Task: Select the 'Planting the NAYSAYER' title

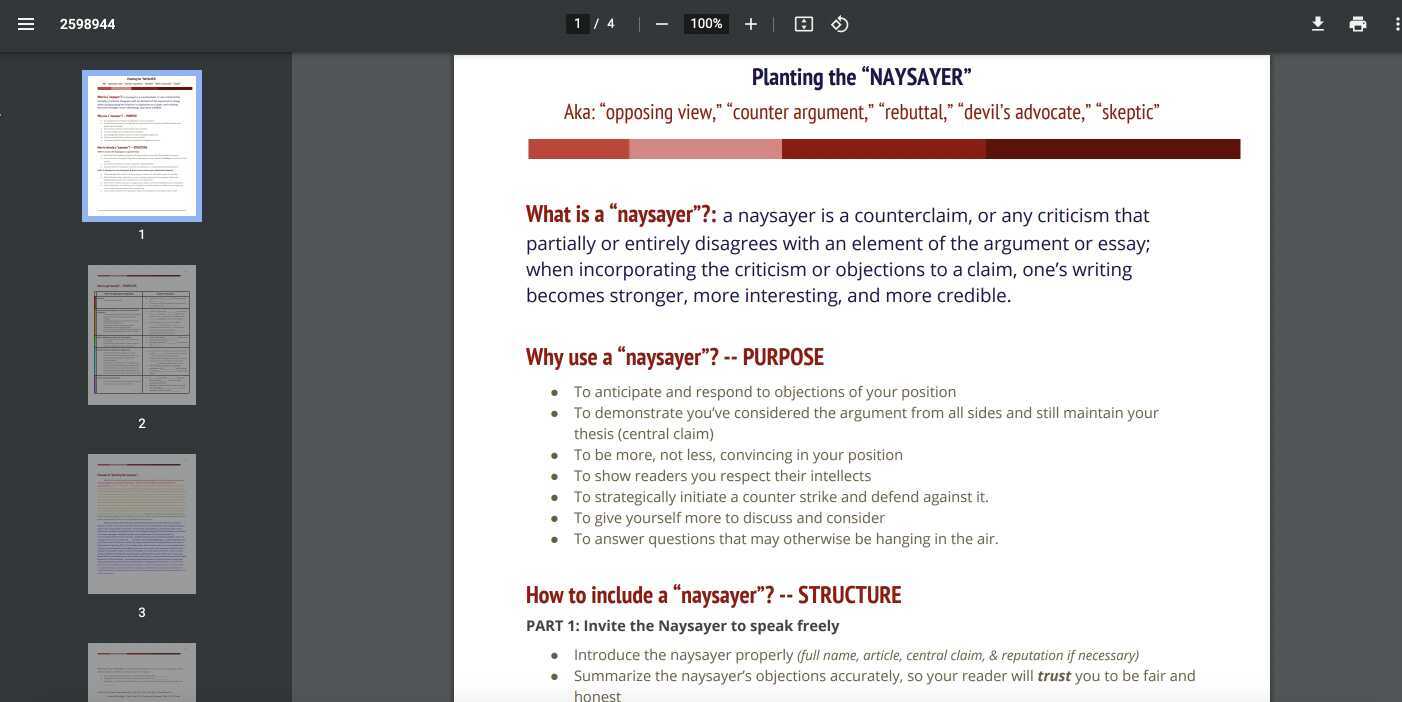Action: tap(861, 77)
